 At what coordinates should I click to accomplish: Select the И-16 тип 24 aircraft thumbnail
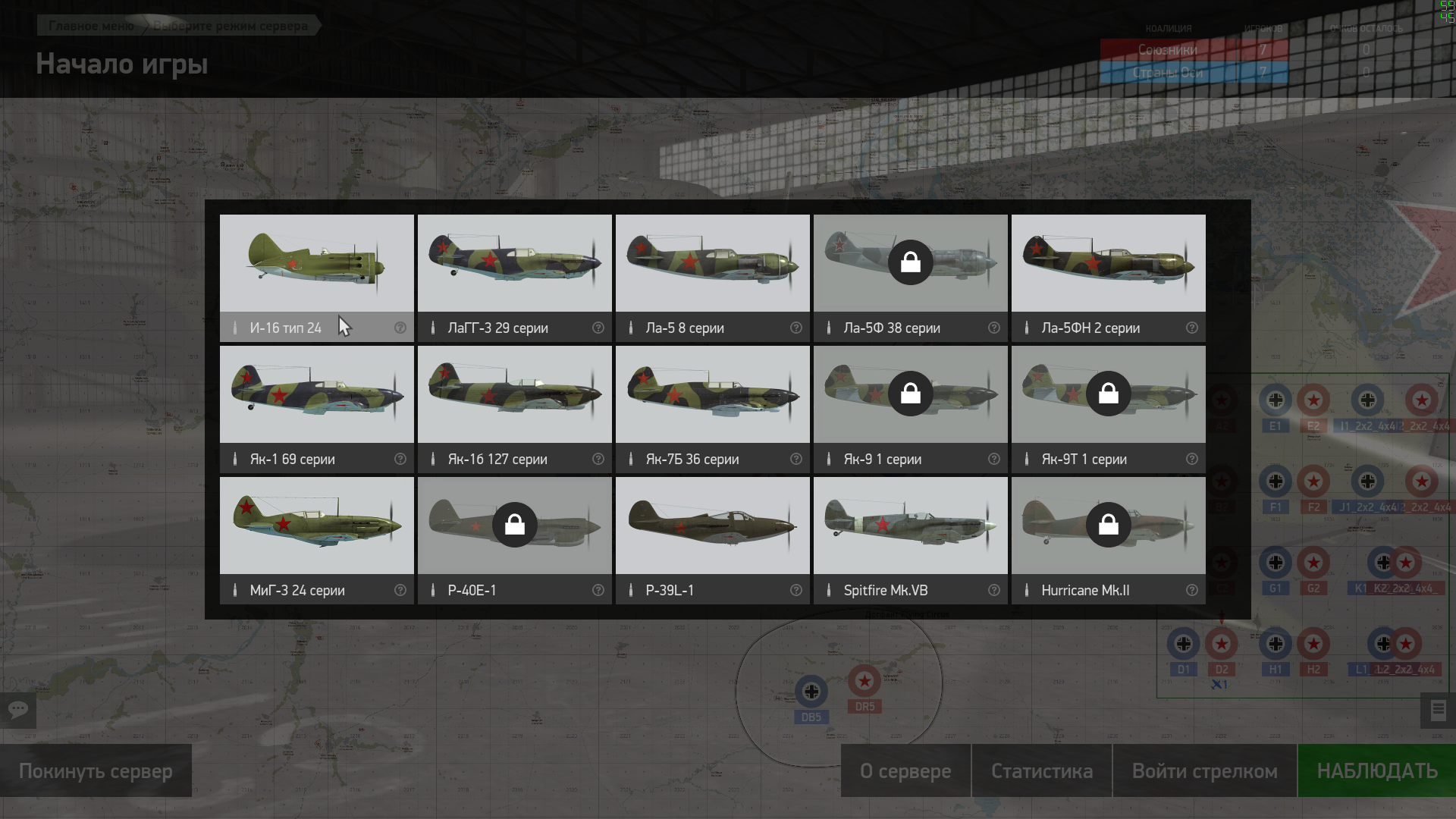point(316,263)
